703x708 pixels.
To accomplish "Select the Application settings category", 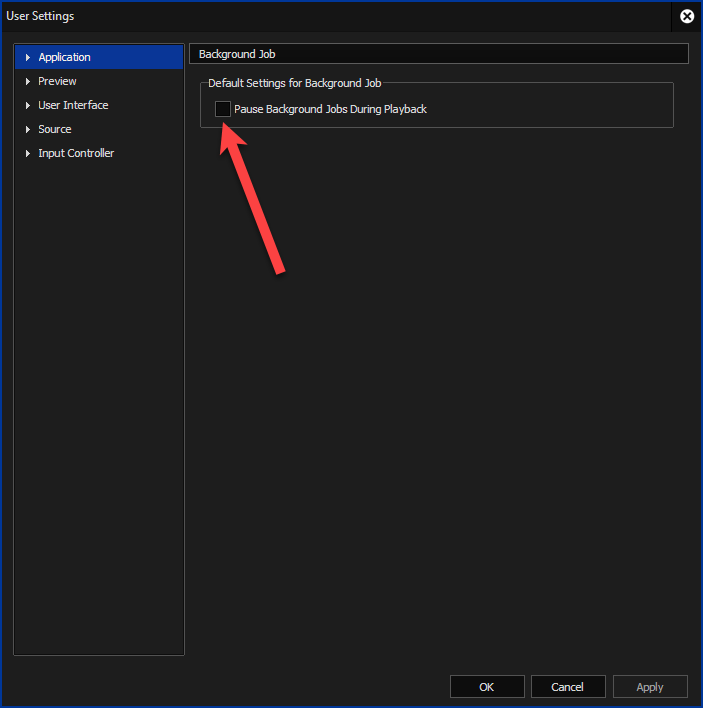I will (64, 57).
